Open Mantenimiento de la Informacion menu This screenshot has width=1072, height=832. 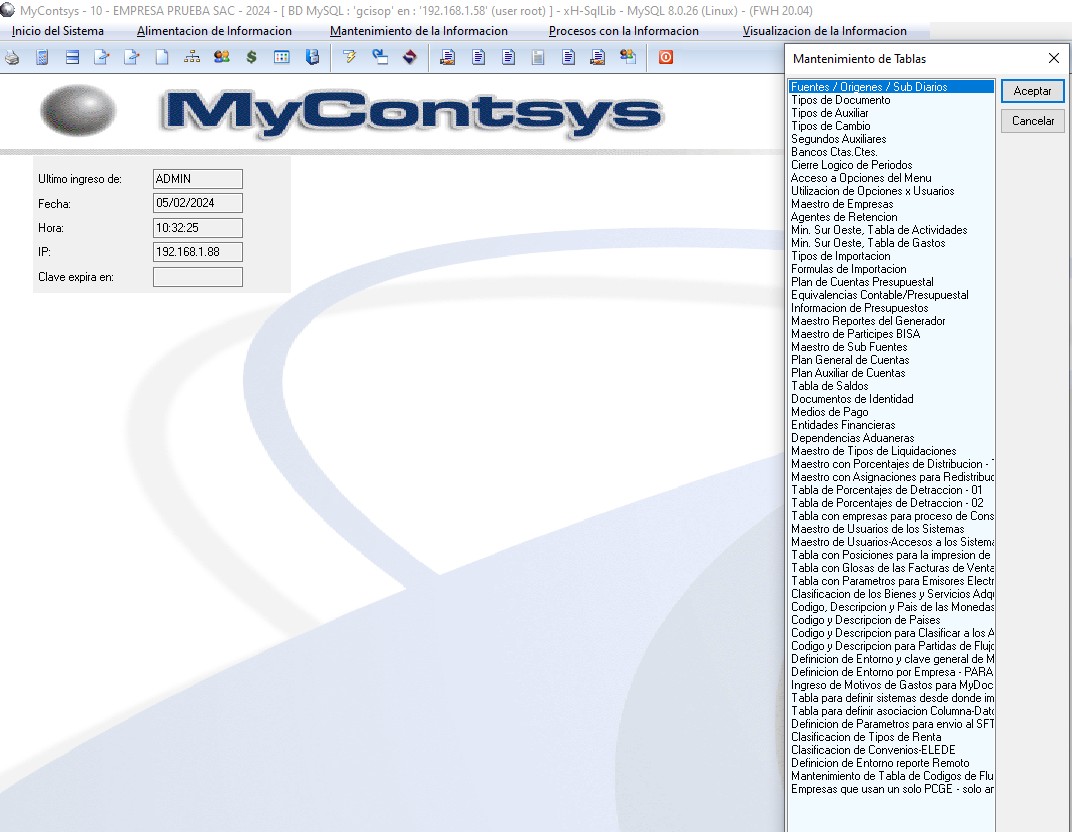[x=418, y=31]
